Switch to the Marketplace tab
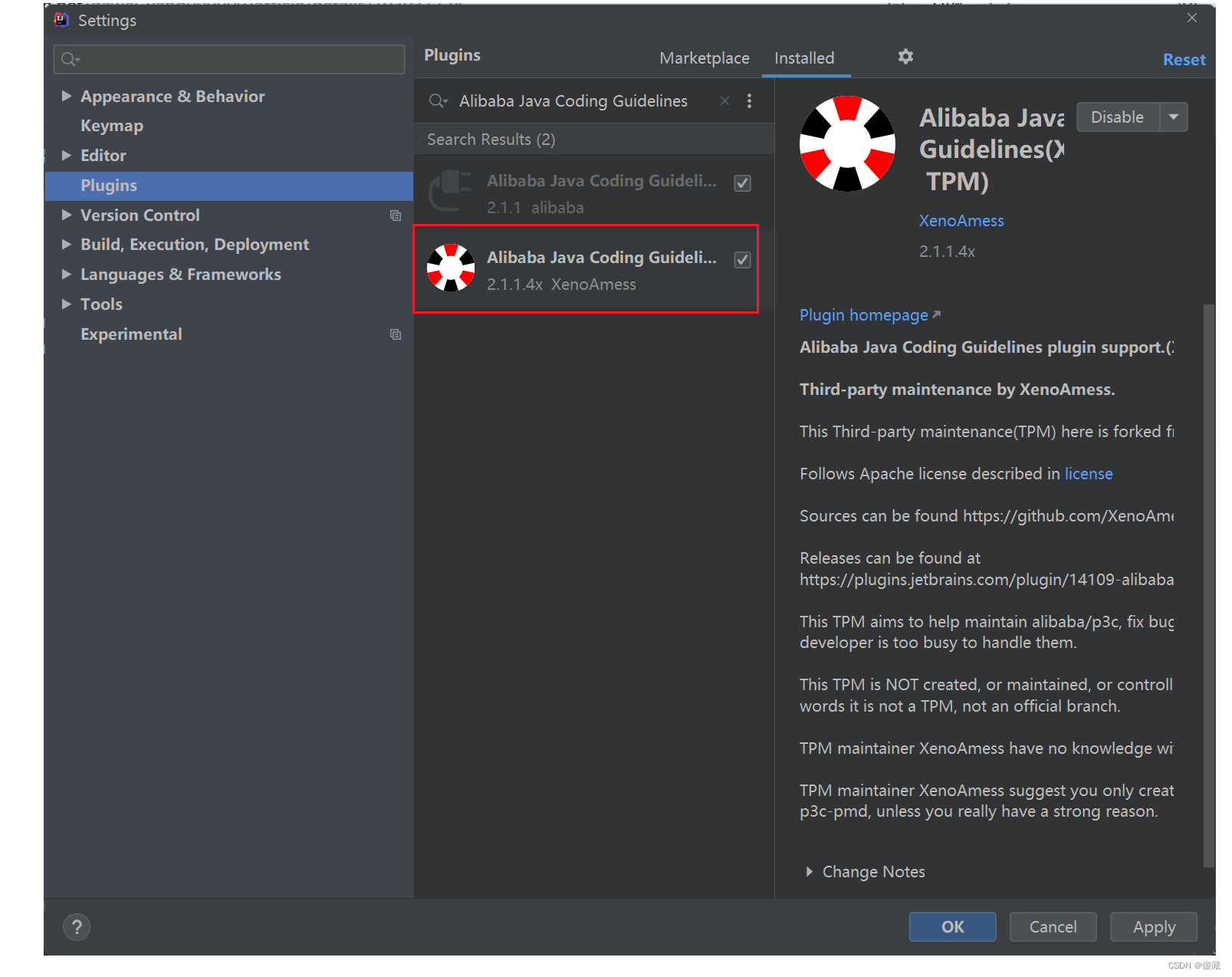The image size is (1232, 977). point(705,58)
